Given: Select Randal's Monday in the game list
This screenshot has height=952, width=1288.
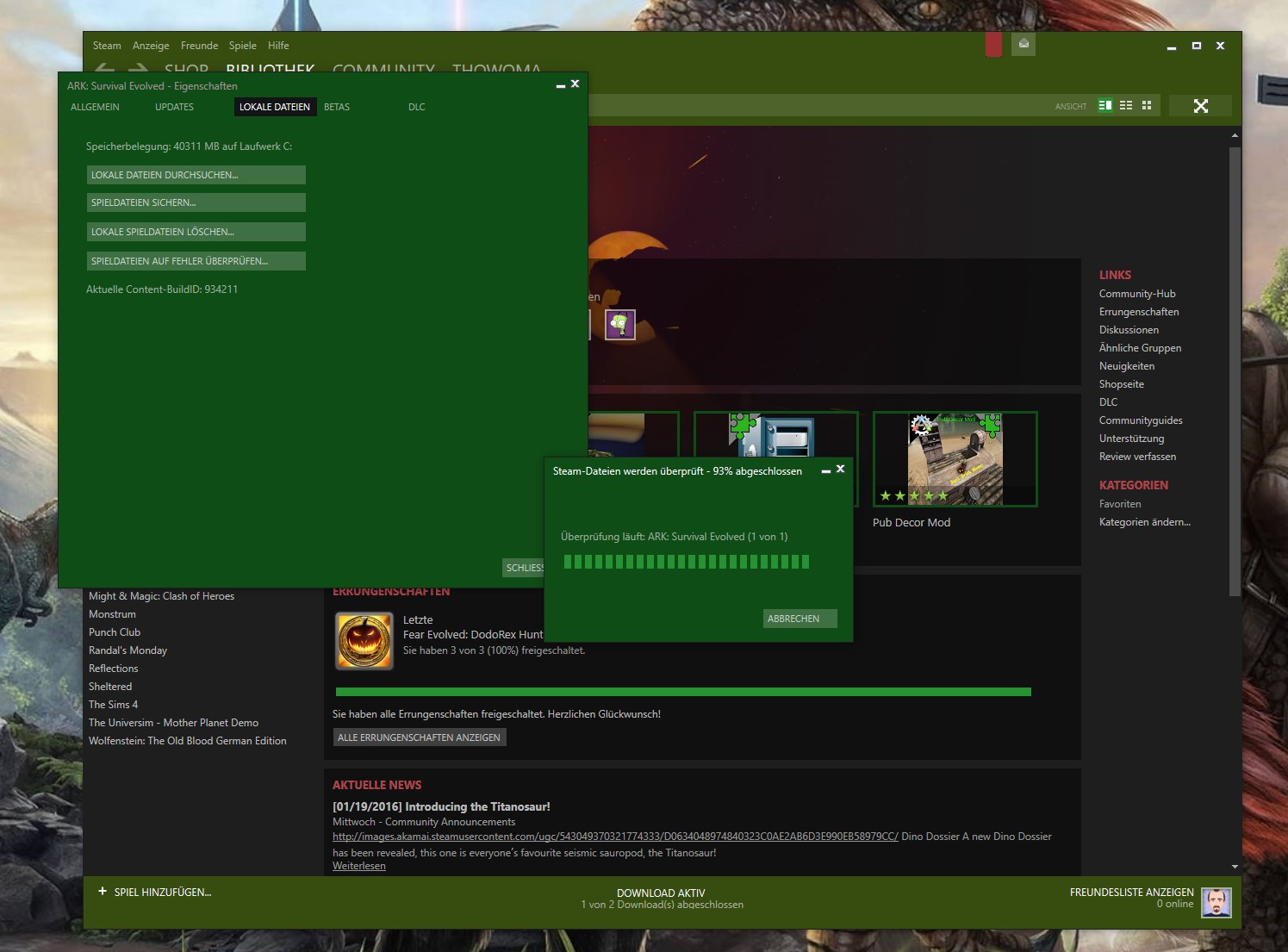Looking at the screenshot, I should tap(128, 650).
